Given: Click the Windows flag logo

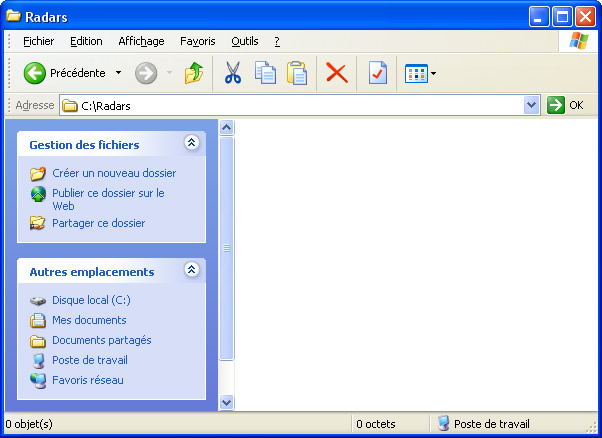Looking at the screenshot, I should tap(579, 40).
